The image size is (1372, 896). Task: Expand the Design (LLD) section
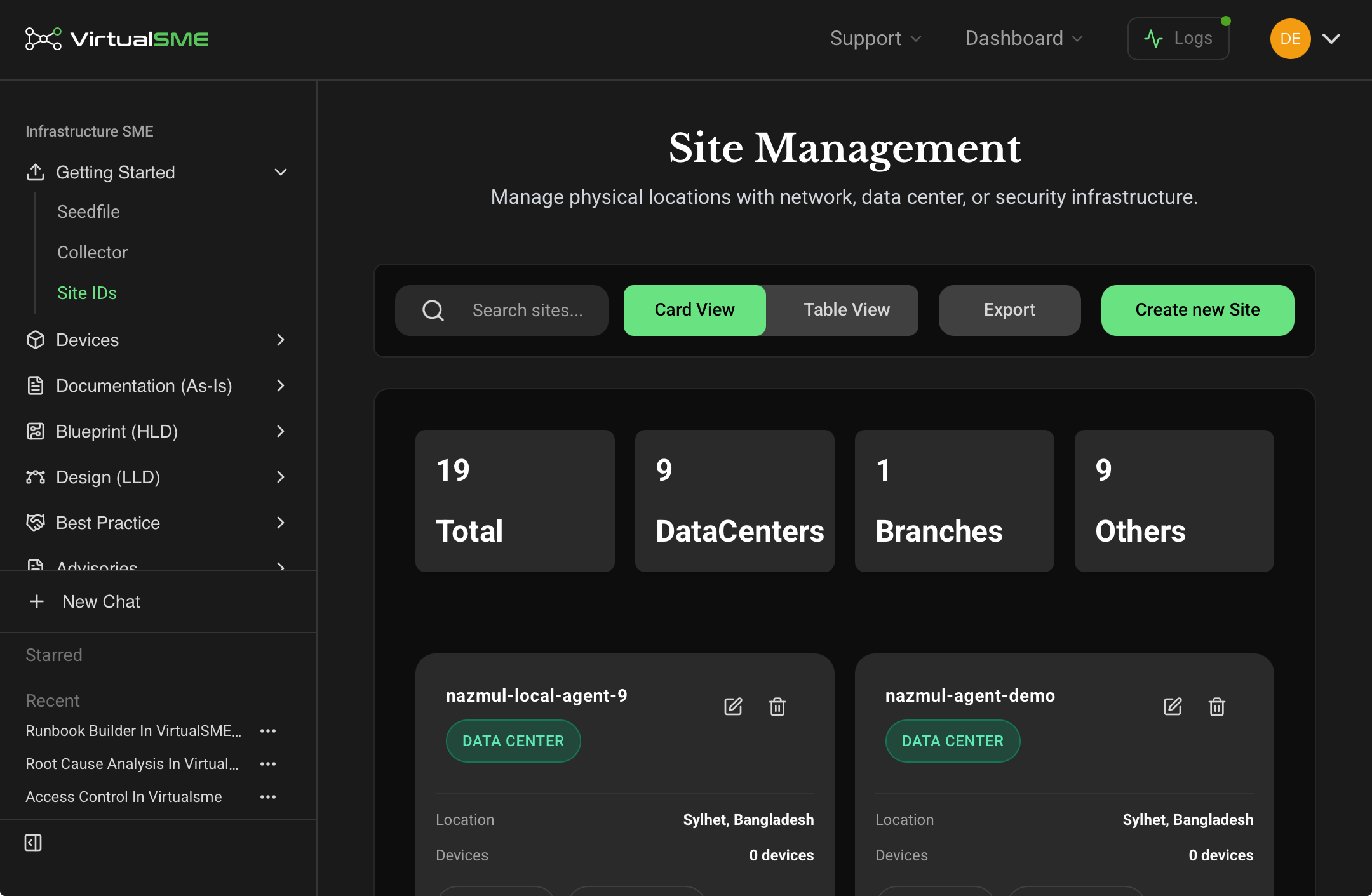281,477
